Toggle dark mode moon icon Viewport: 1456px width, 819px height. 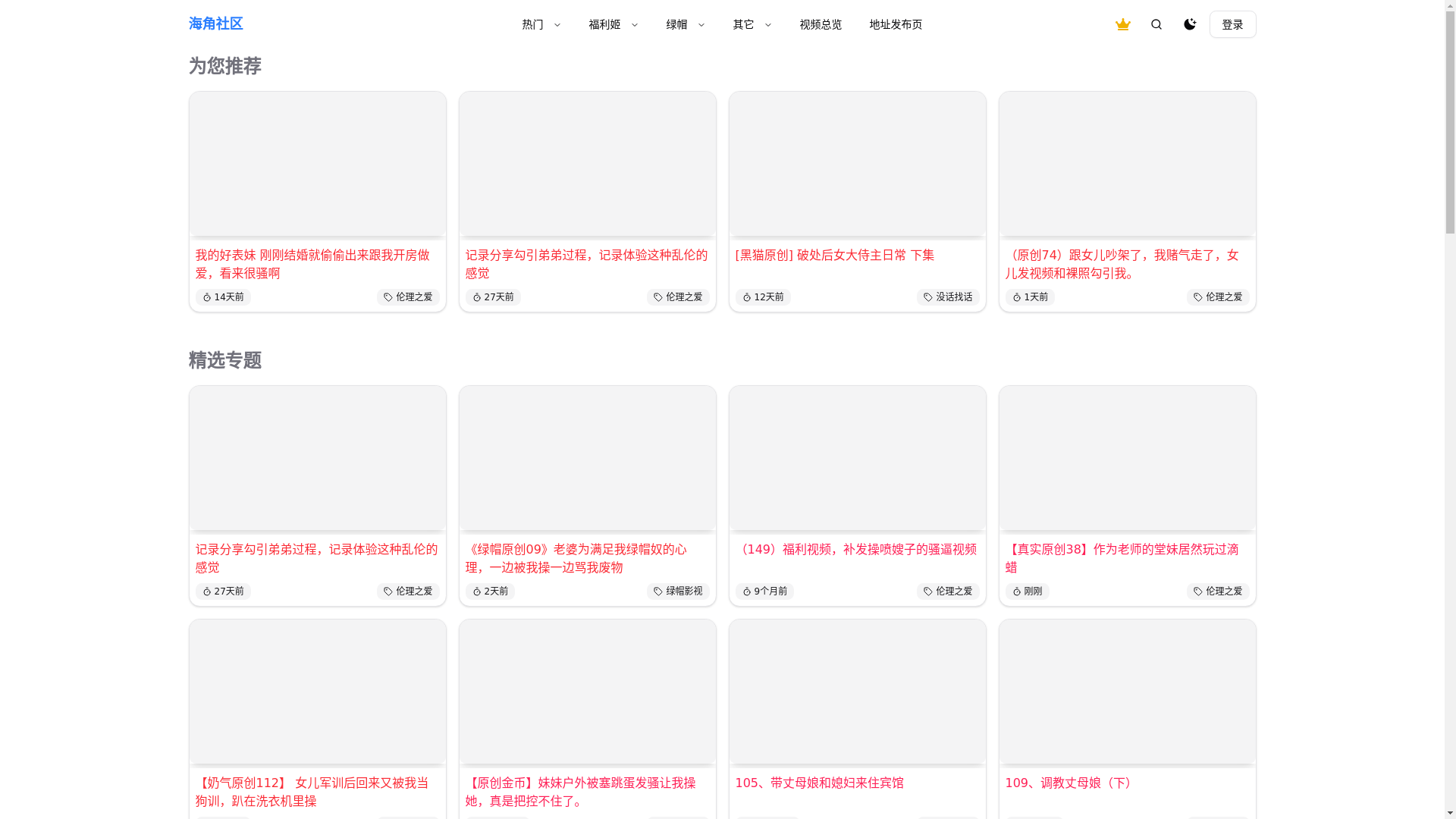(x=1189, y=24)
